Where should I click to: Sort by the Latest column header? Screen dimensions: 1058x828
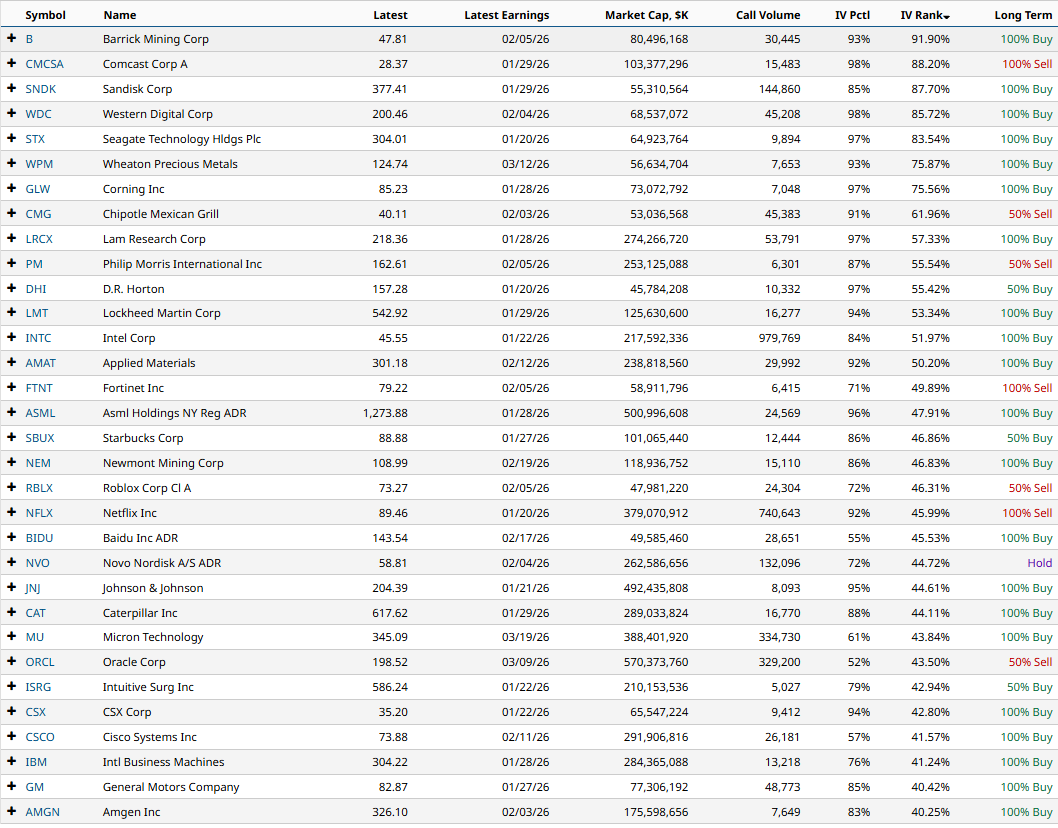(x=390, y=15)
